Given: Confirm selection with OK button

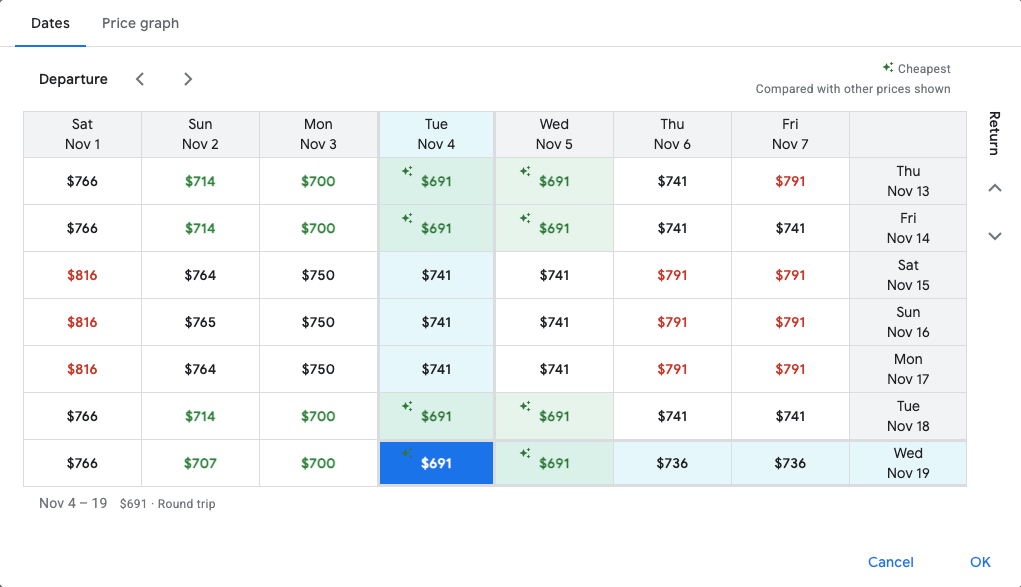Looking at the screenshot, I should click(x=980, y=562).
